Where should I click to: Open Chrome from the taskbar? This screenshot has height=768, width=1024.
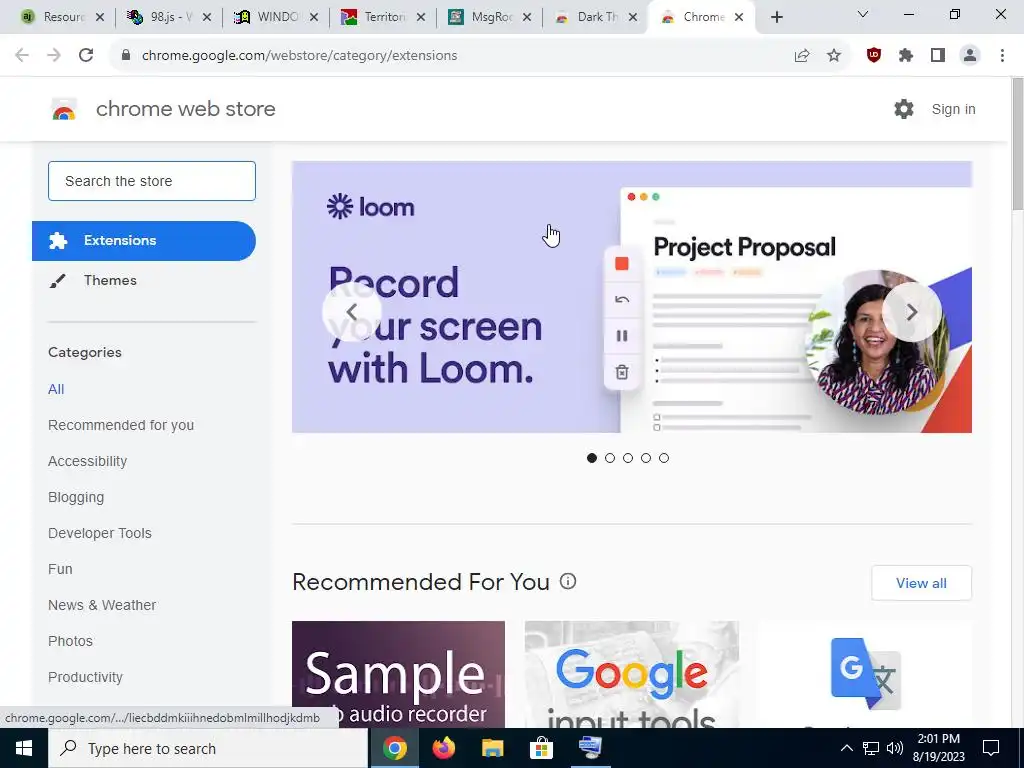click(x=394, y=748)
